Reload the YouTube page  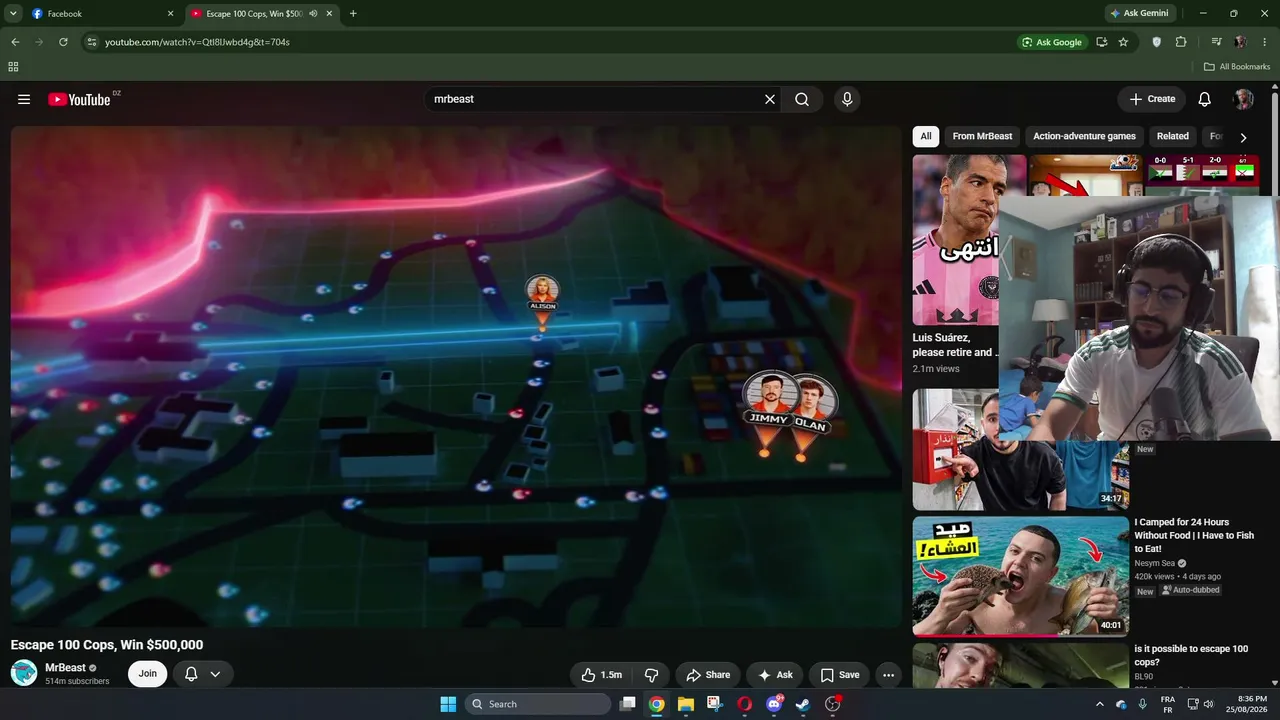[x=63, y=42]
